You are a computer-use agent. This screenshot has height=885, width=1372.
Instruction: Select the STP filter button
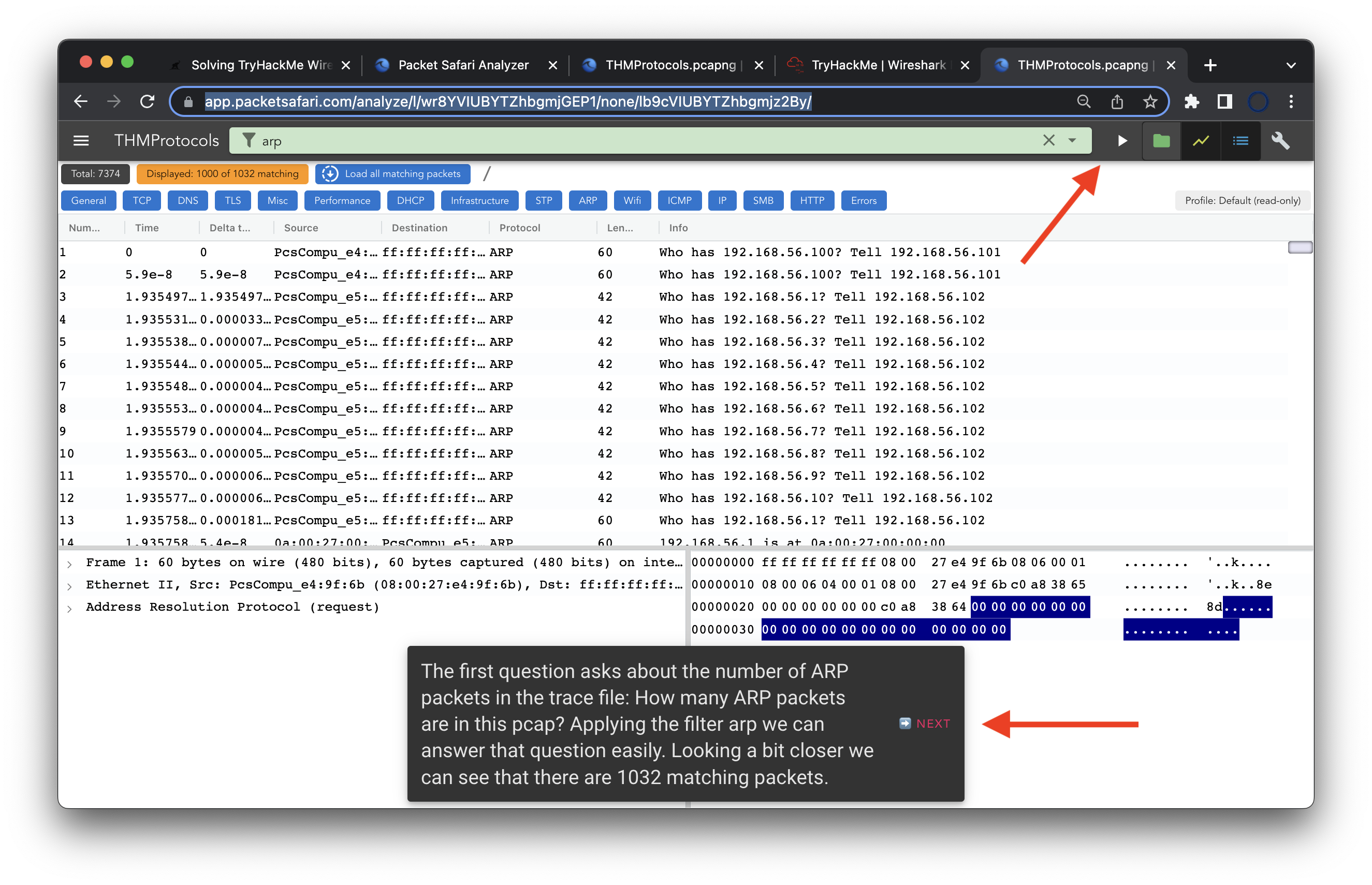(544, 201)
